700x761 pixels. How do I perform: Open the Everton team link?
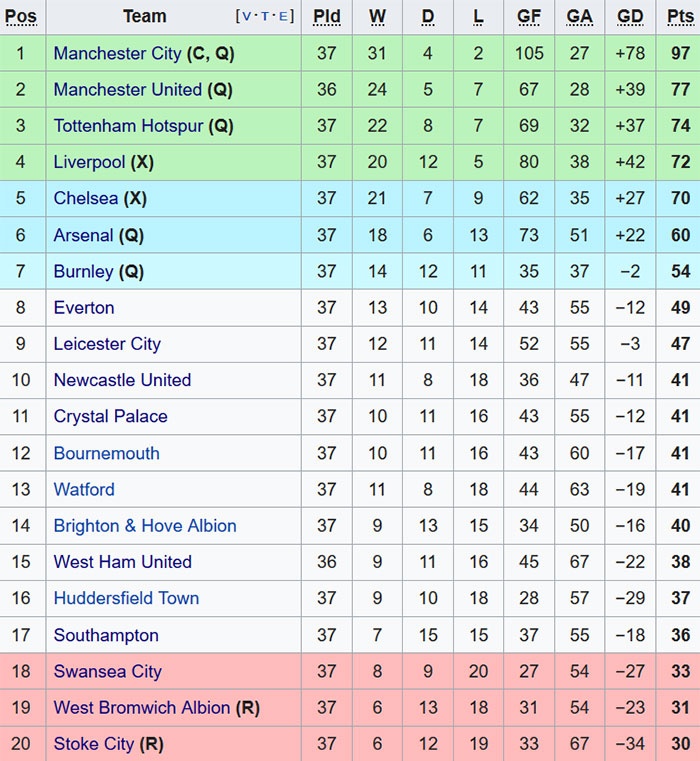point(84,308)
